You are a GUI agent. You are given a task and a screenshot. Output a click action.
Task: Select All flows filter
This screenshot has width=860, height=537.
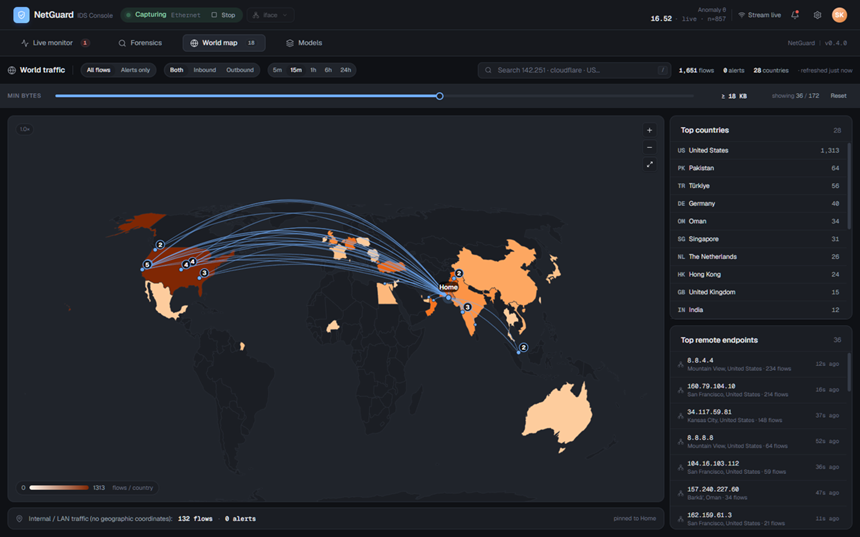98,70
